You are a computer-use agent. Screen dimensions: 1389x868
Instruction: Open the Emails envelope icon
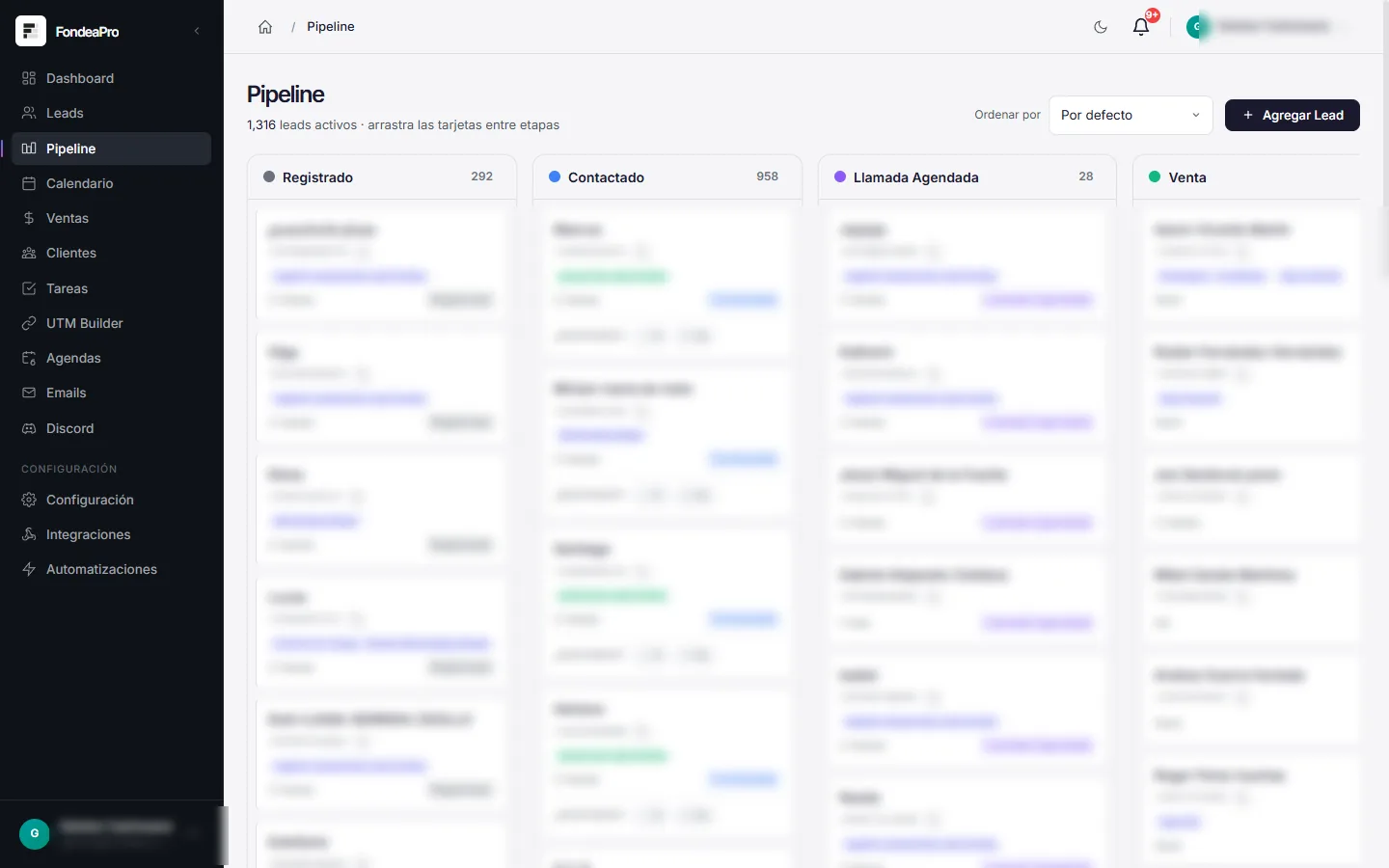point(29,393)
